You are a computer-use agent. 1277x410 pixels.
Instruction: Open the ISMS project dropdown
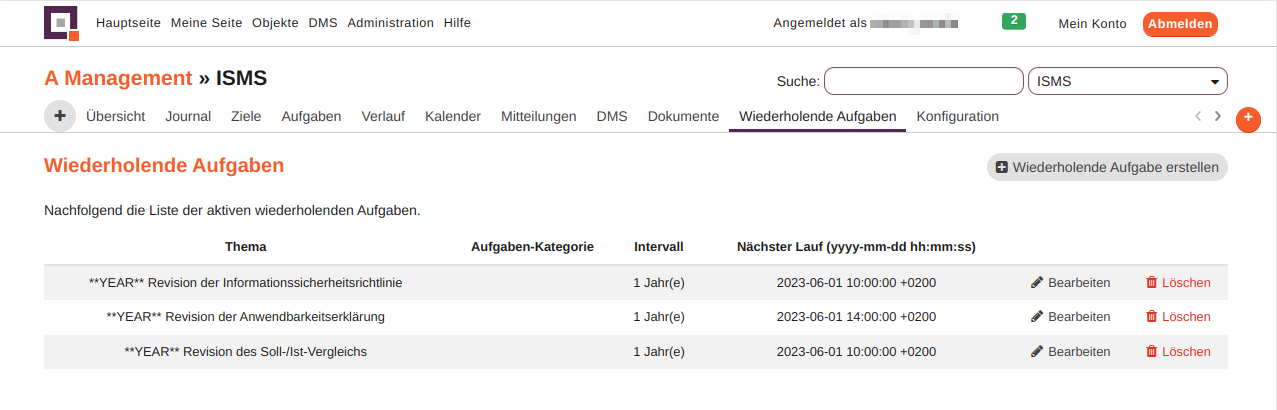1127,81
